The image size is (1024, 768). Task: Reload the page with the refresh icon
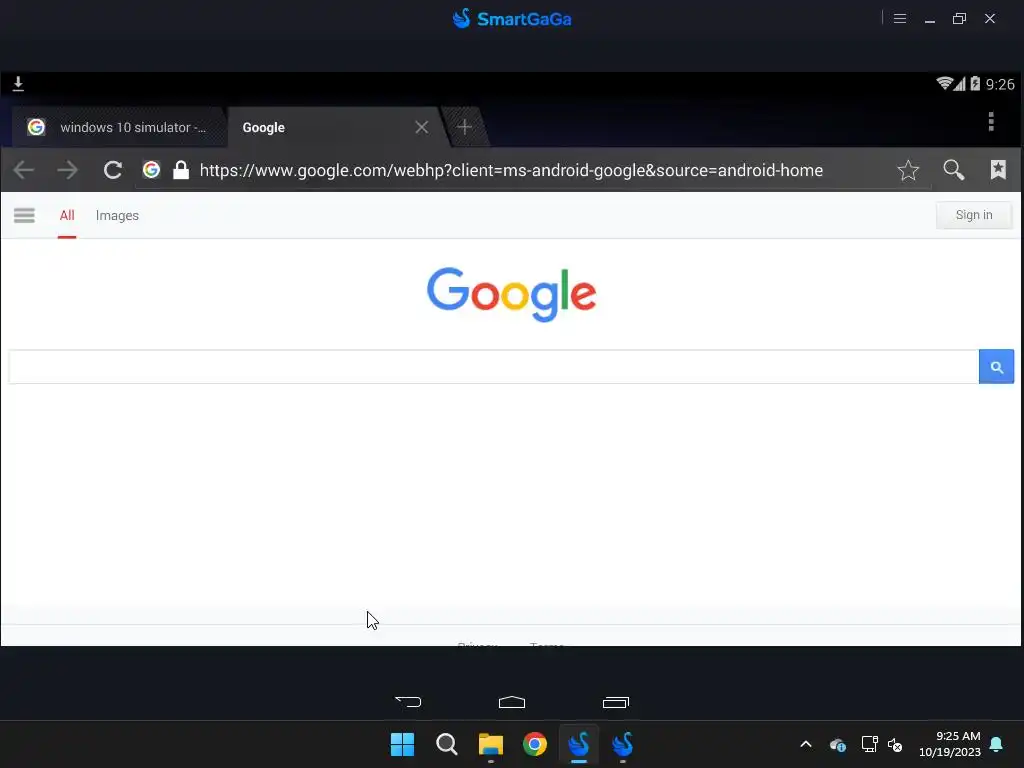tap(113, 170)
